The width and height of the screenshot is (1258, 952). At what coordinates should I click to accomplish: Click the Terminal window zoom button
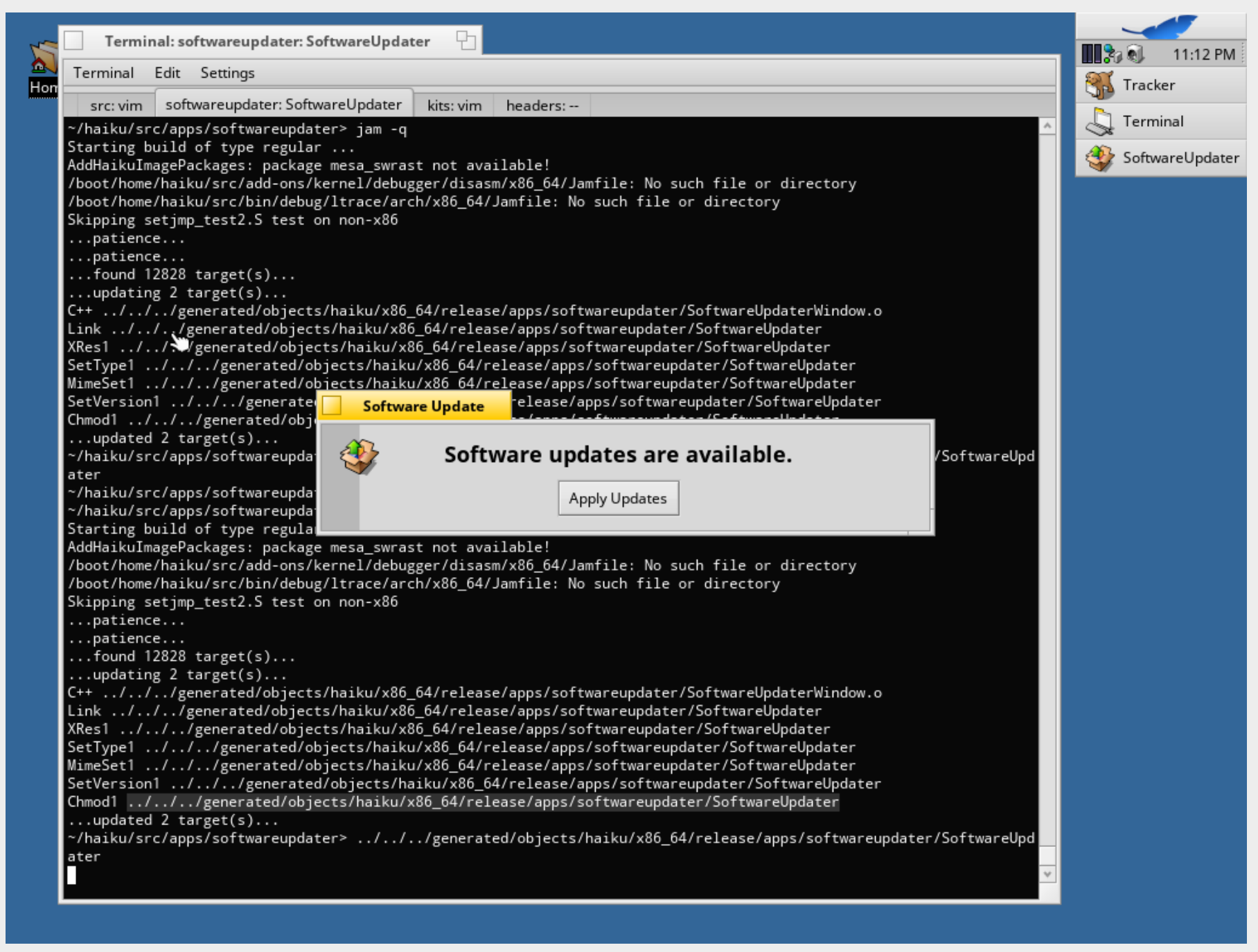coord(466,41)
